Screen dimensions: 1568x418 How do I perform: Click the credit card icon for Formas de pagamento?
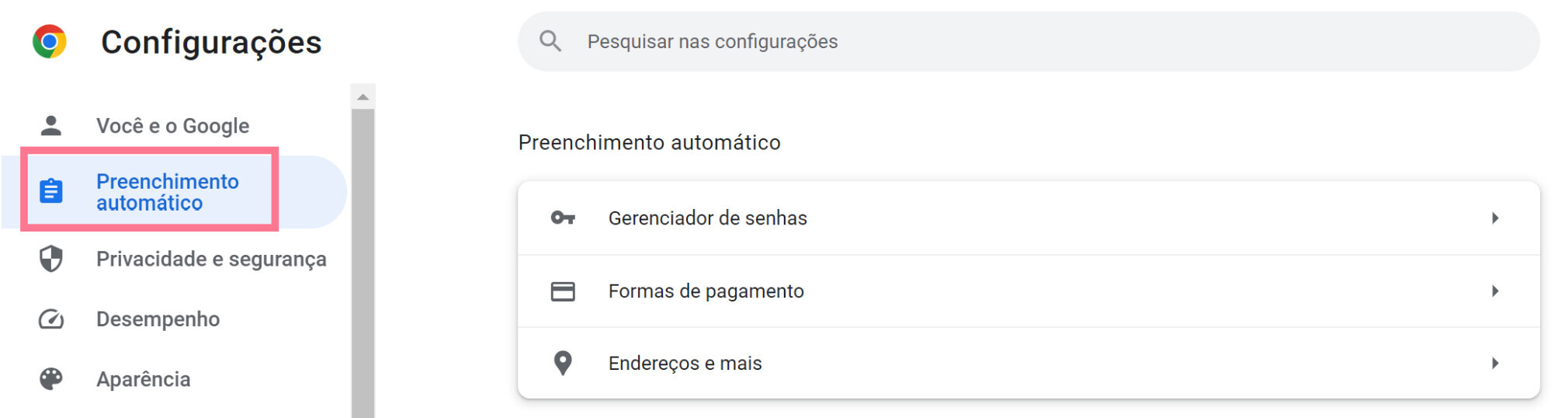click(563, 291)
